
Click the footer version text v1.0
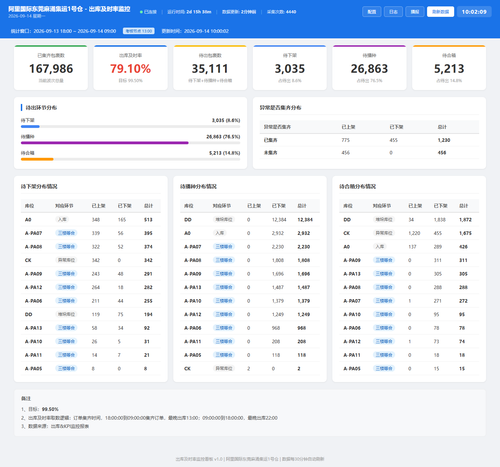pos(218,459)
